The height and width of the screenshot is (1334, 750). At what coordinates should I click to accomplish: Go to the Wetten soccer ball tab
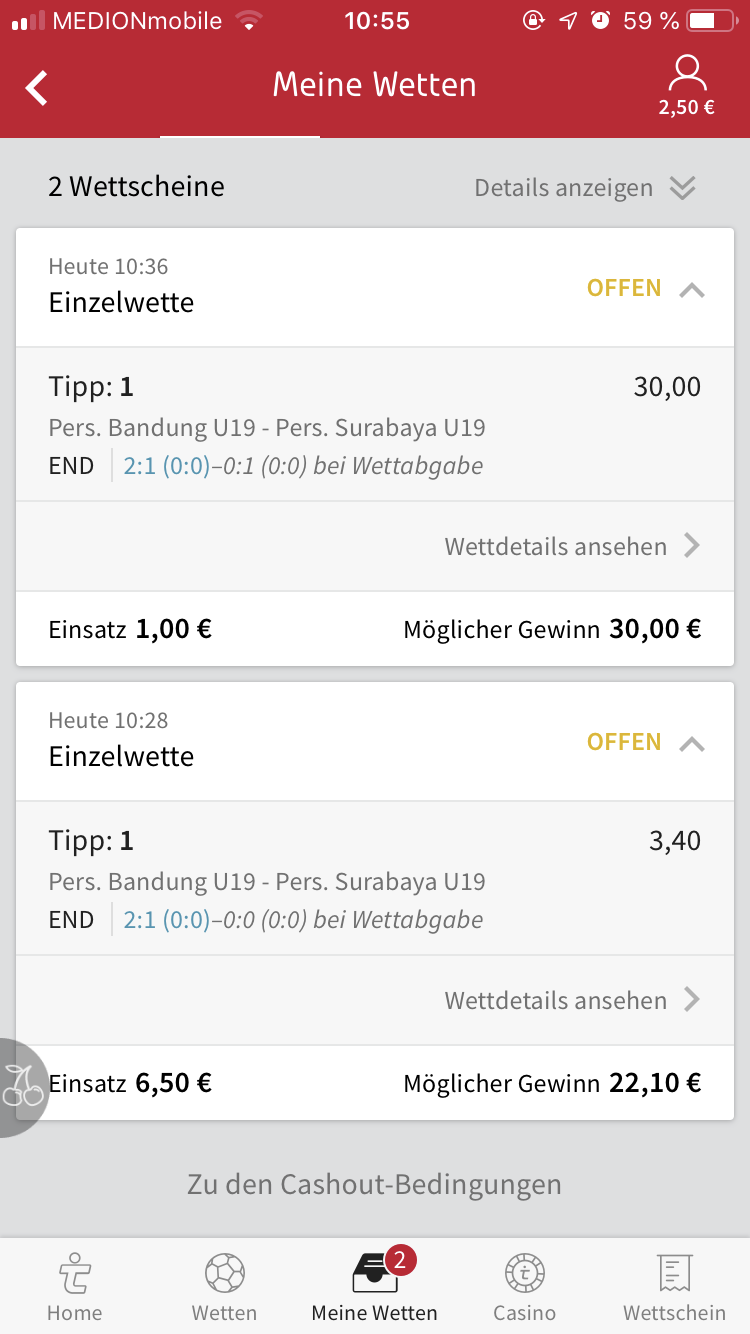(225, 1275)
